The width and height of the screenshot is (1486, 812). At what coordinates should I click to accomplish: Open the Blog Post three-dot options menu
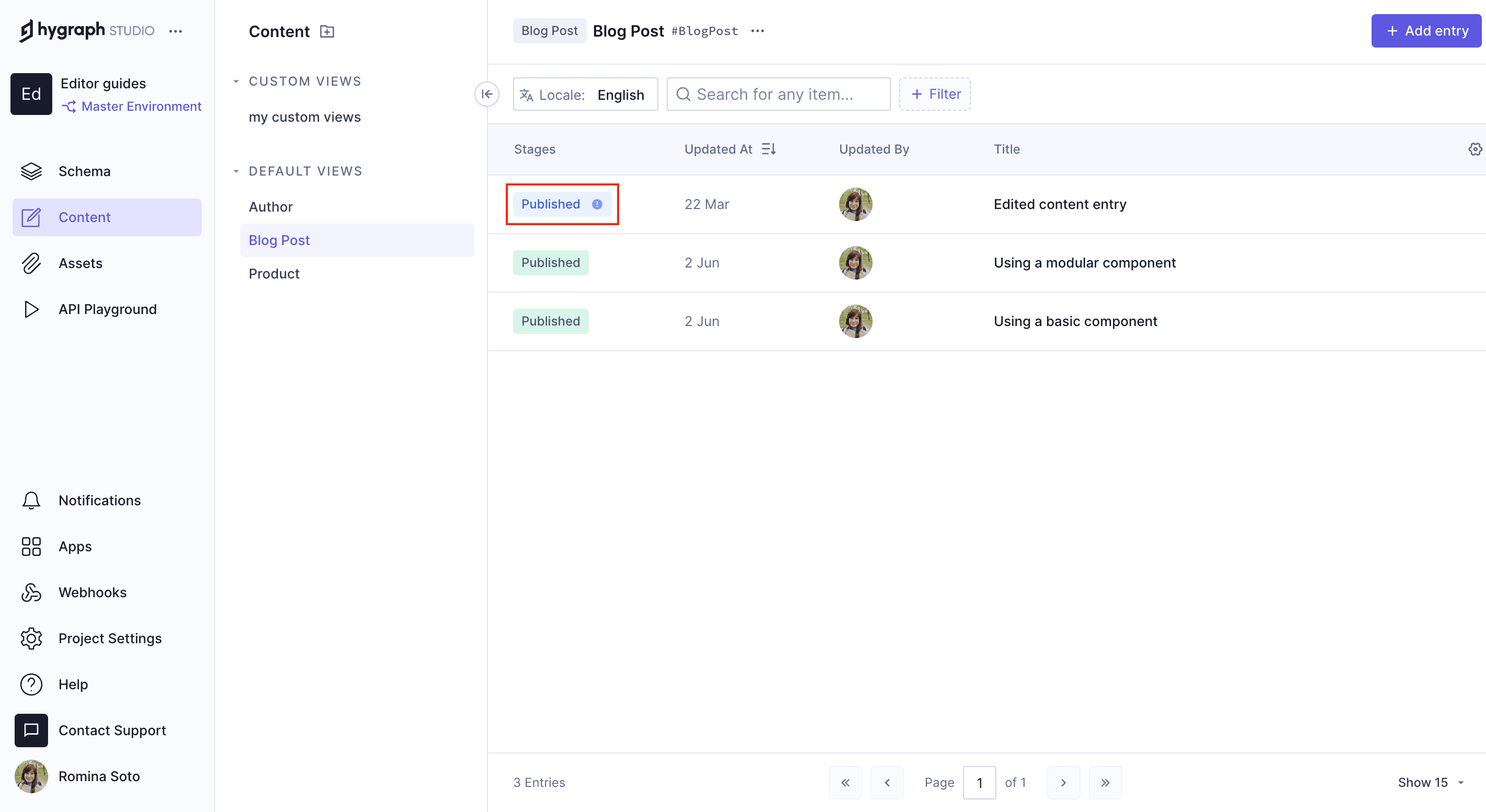[758, 31]
